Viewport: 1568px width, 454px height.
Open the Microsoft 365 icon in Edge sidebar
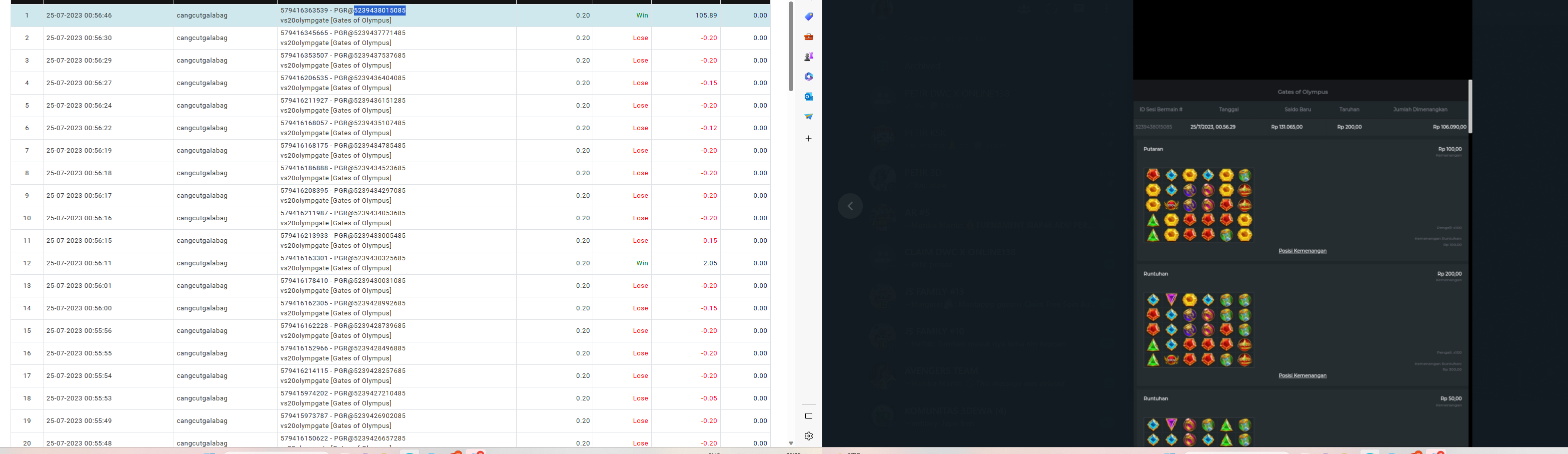pos(808,77)
